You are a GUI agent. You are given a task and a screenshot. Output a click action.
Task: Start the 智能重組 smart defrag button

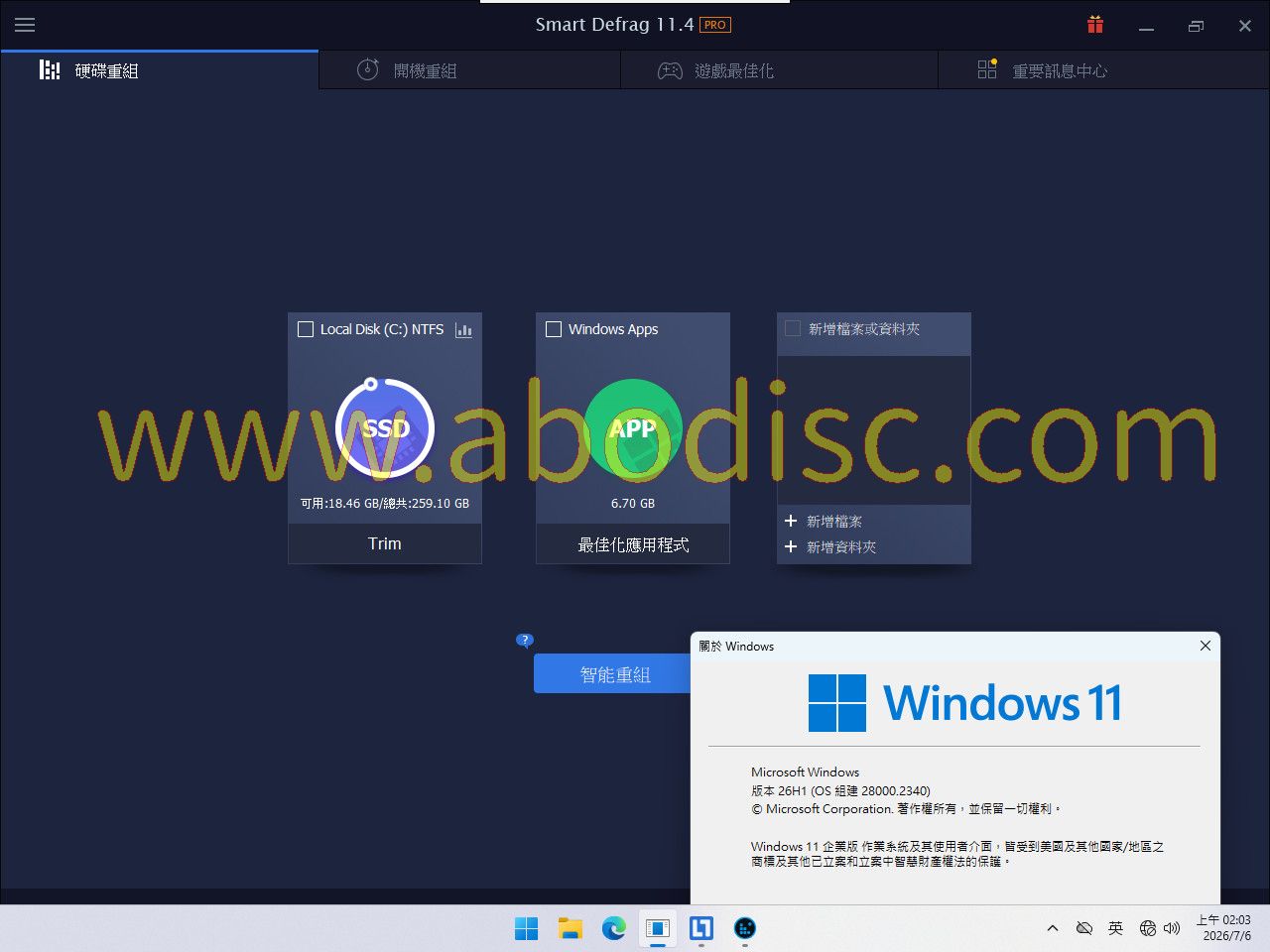(x=612, y=674)
